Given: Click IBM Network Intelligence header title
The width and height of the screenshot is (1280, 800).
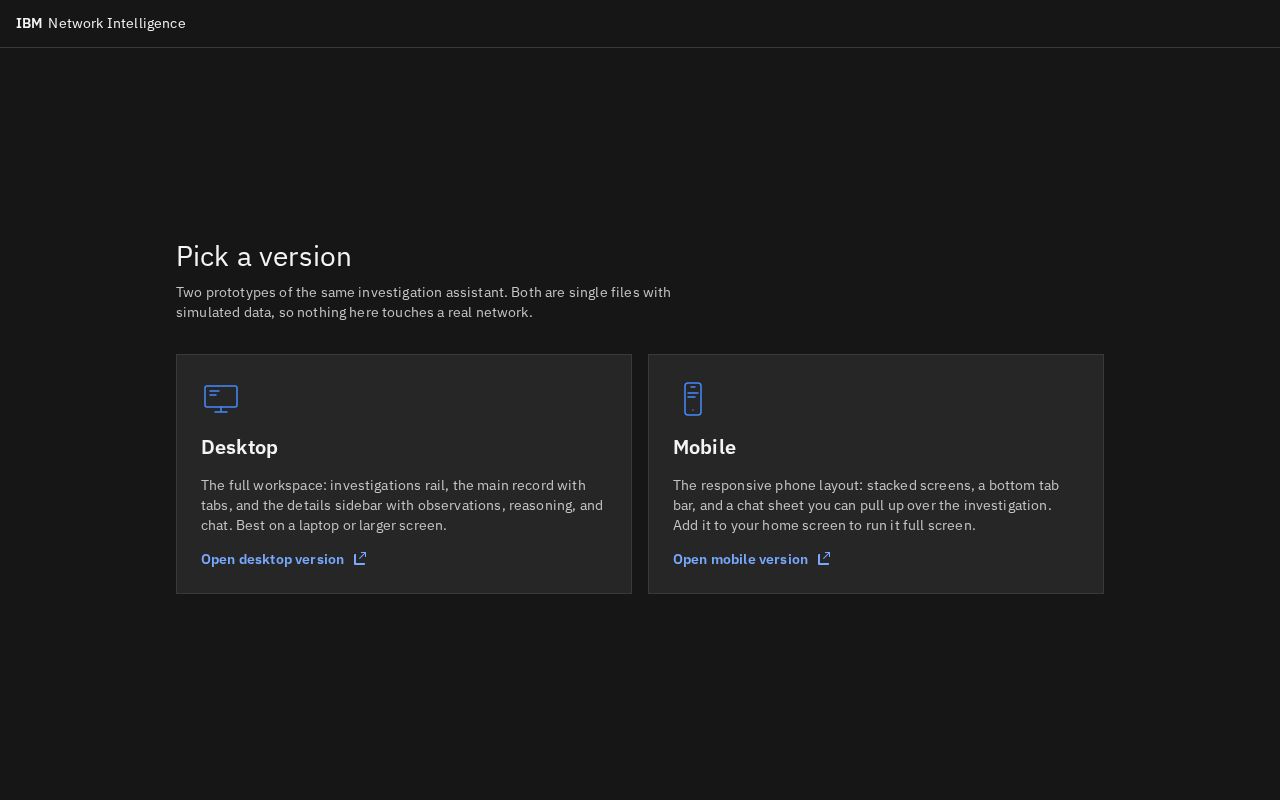Looking at the screenshot, I should click(x=101, y=23).
